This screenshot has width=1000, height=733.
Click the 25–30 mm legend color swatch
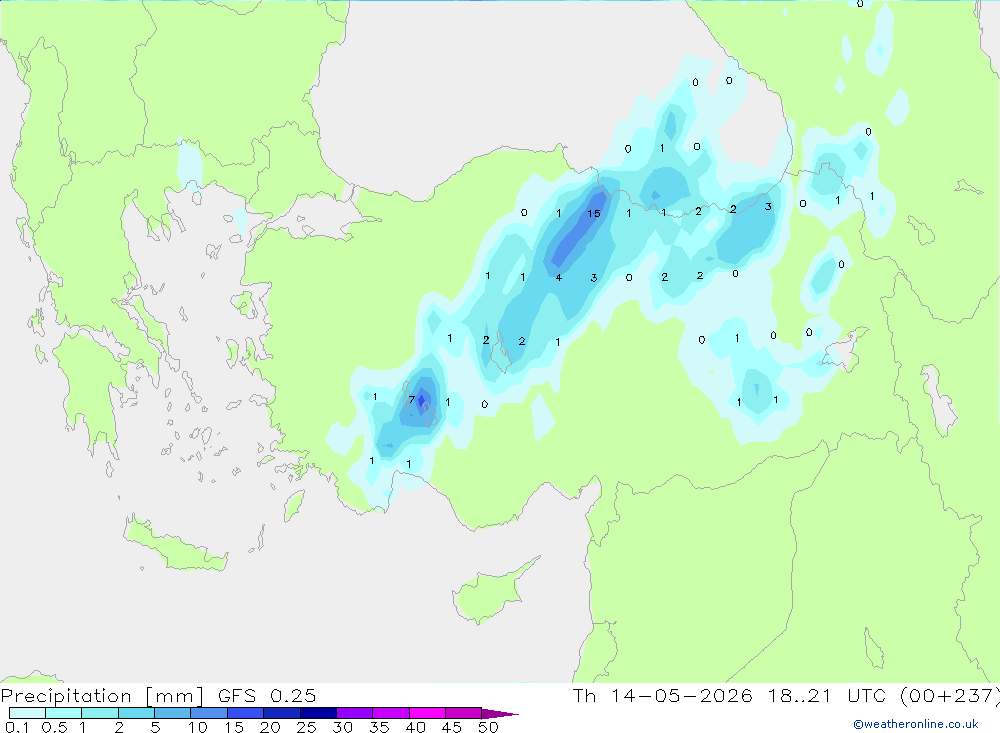click(318, 713)
